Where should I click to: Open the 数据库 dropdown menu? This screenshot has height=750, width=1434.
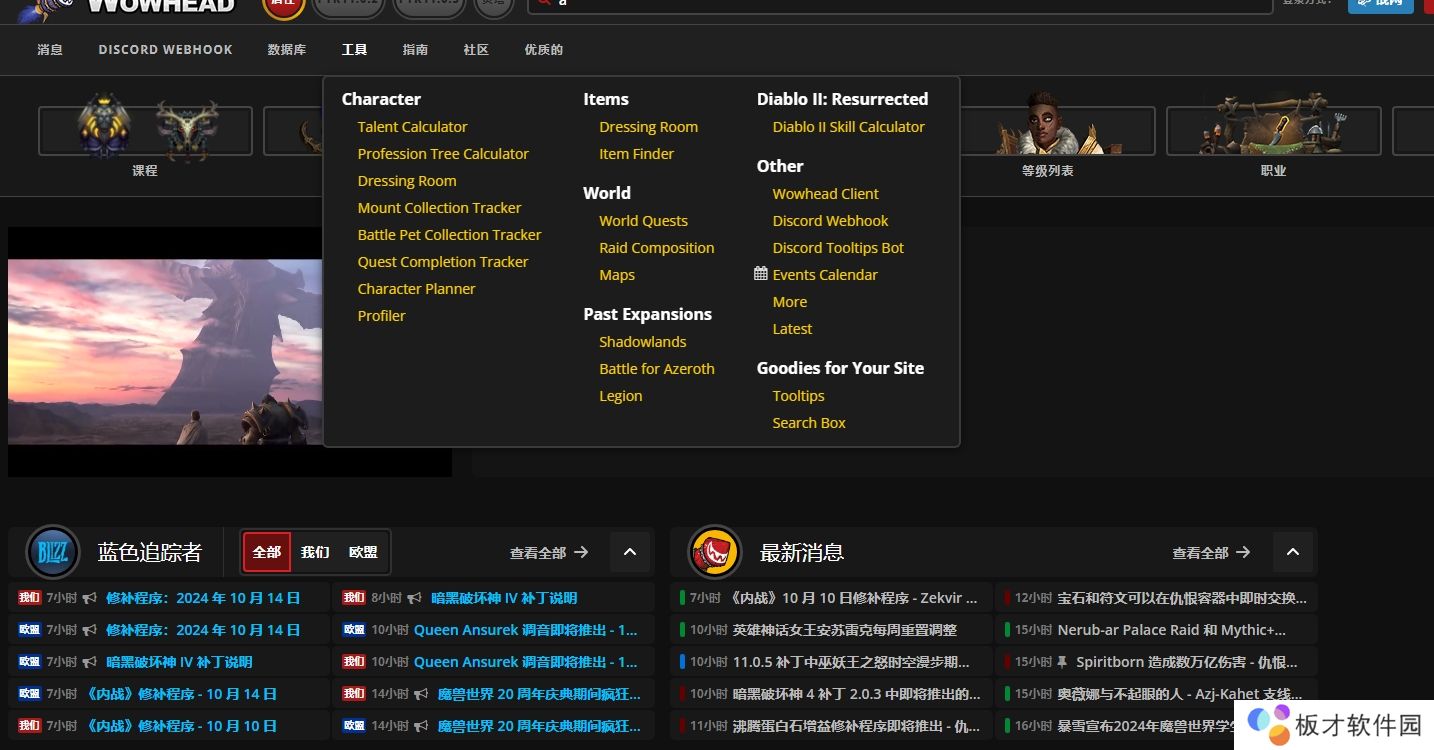click(287, 50)
